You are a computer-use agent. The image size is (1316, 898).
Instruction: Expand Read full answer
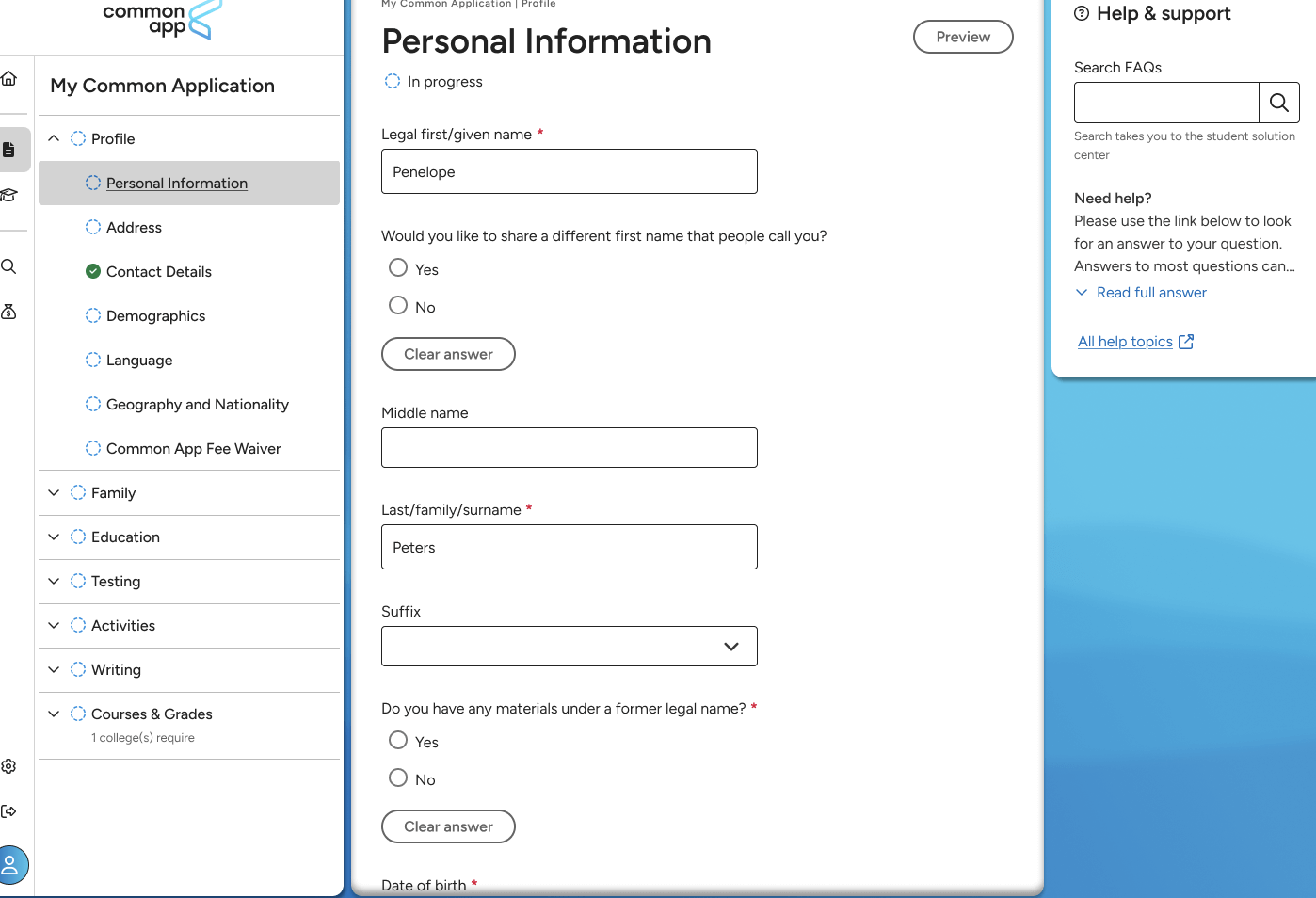(x=1150, y=293)
